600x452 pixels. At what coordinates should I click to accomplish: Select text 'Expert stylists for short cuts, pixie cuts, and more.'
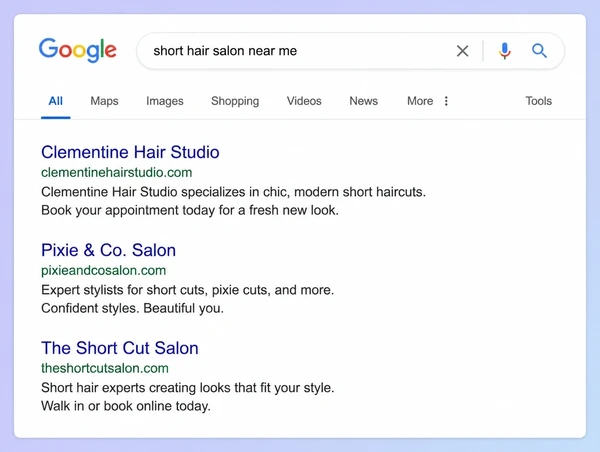pos(188,290)
